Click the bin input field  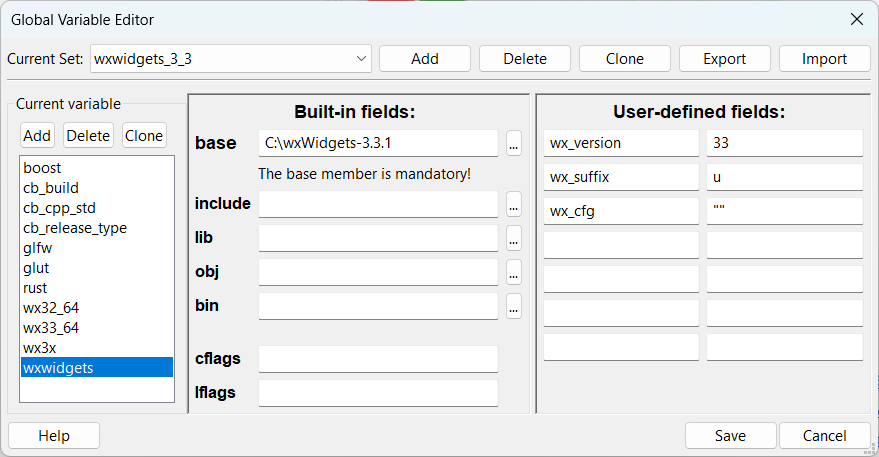point(378,306)
